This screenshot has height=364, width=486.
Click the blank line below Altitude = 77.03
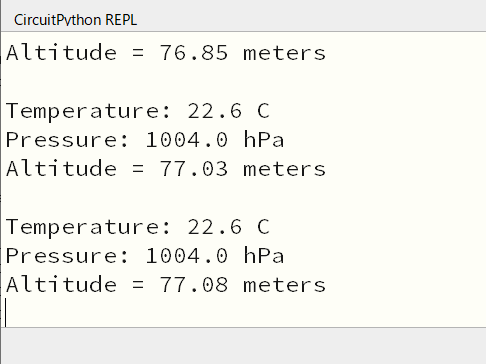[243, 197]
